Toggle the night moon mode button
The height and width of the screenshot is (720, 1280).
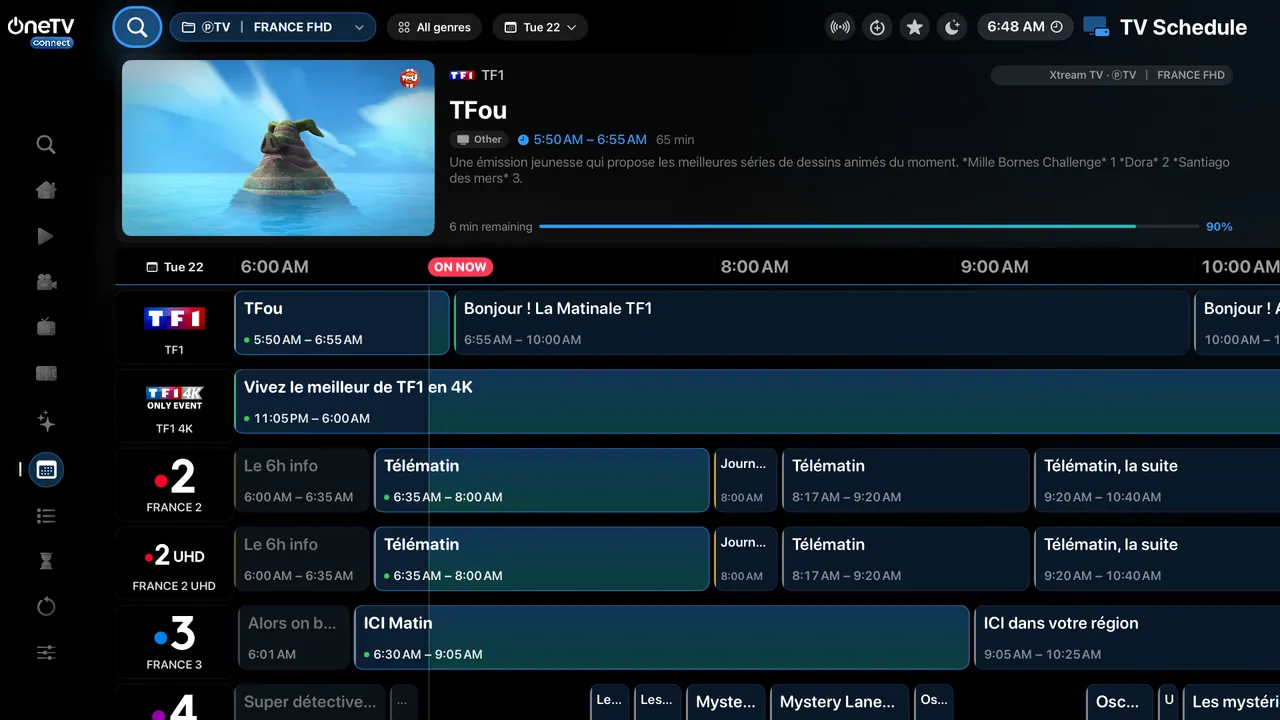(x=952, y=27)
